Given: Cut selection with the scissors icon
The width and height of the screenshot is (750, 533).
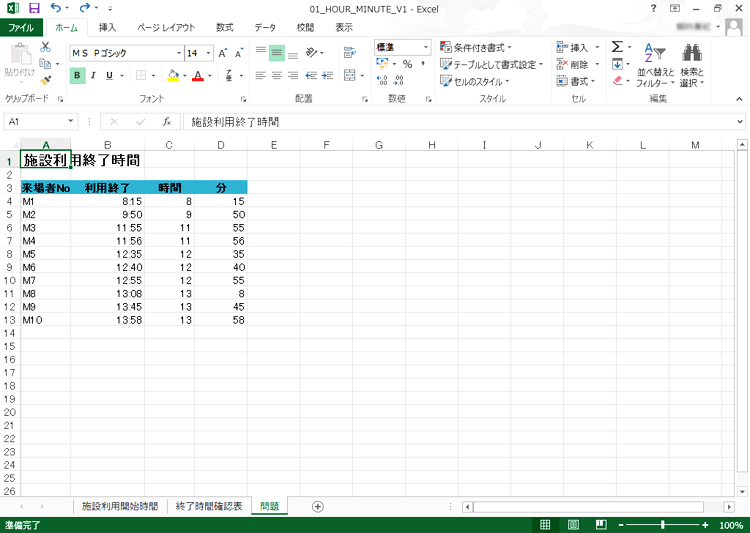Looking at the screenshot, I should pos(45,47).
